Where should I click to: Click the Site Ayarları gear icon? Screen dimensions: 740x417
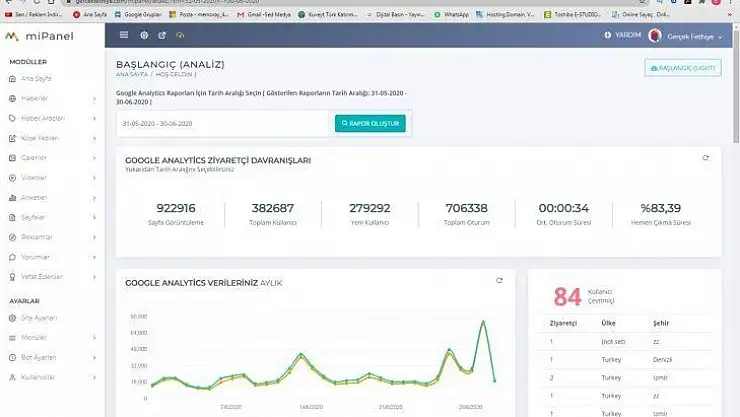pos(12,318)
